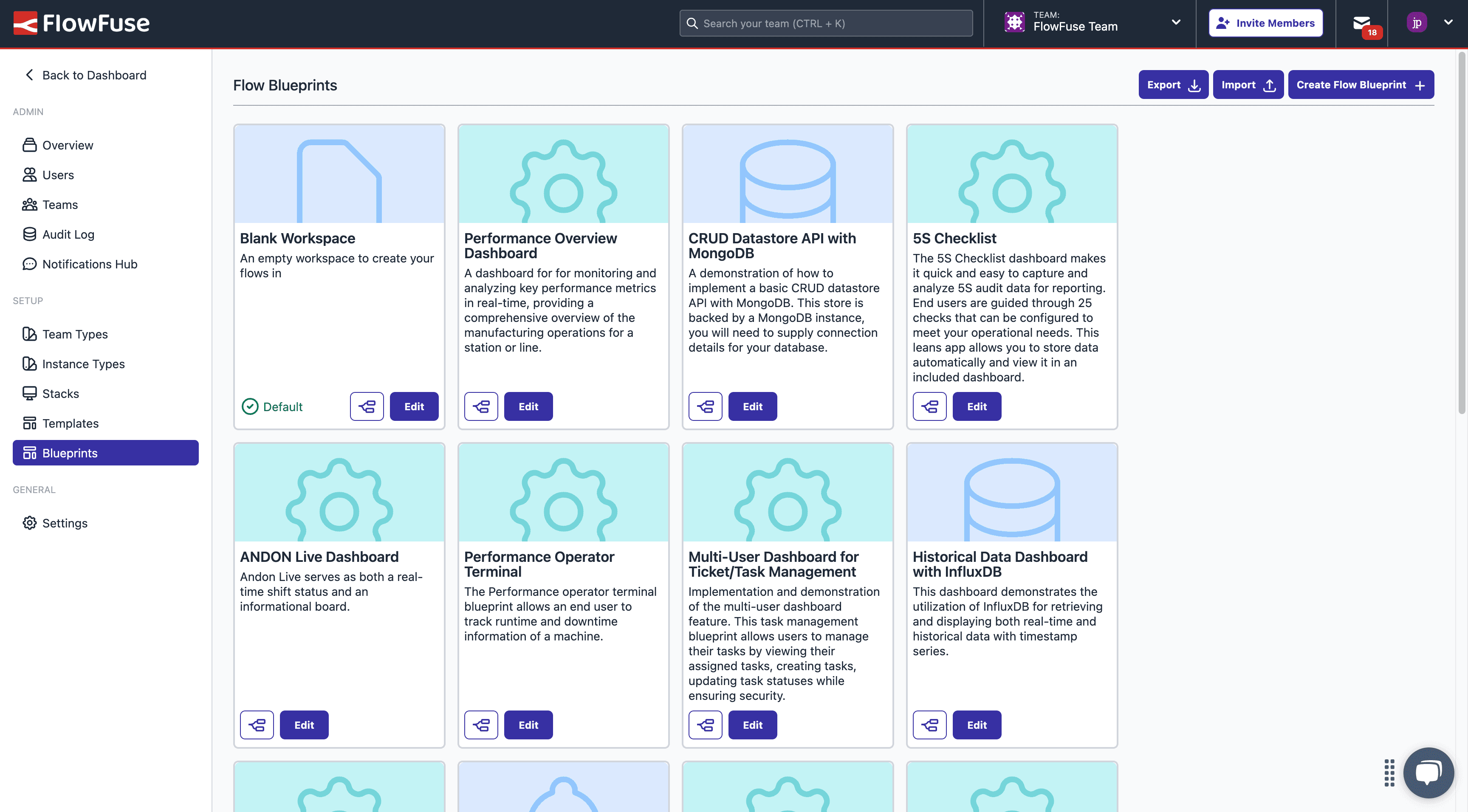Open the Audit Log section
Image resolution: width=1468 pixels, height=812 pixels.
pyautogui.click(x=68, y=234)
